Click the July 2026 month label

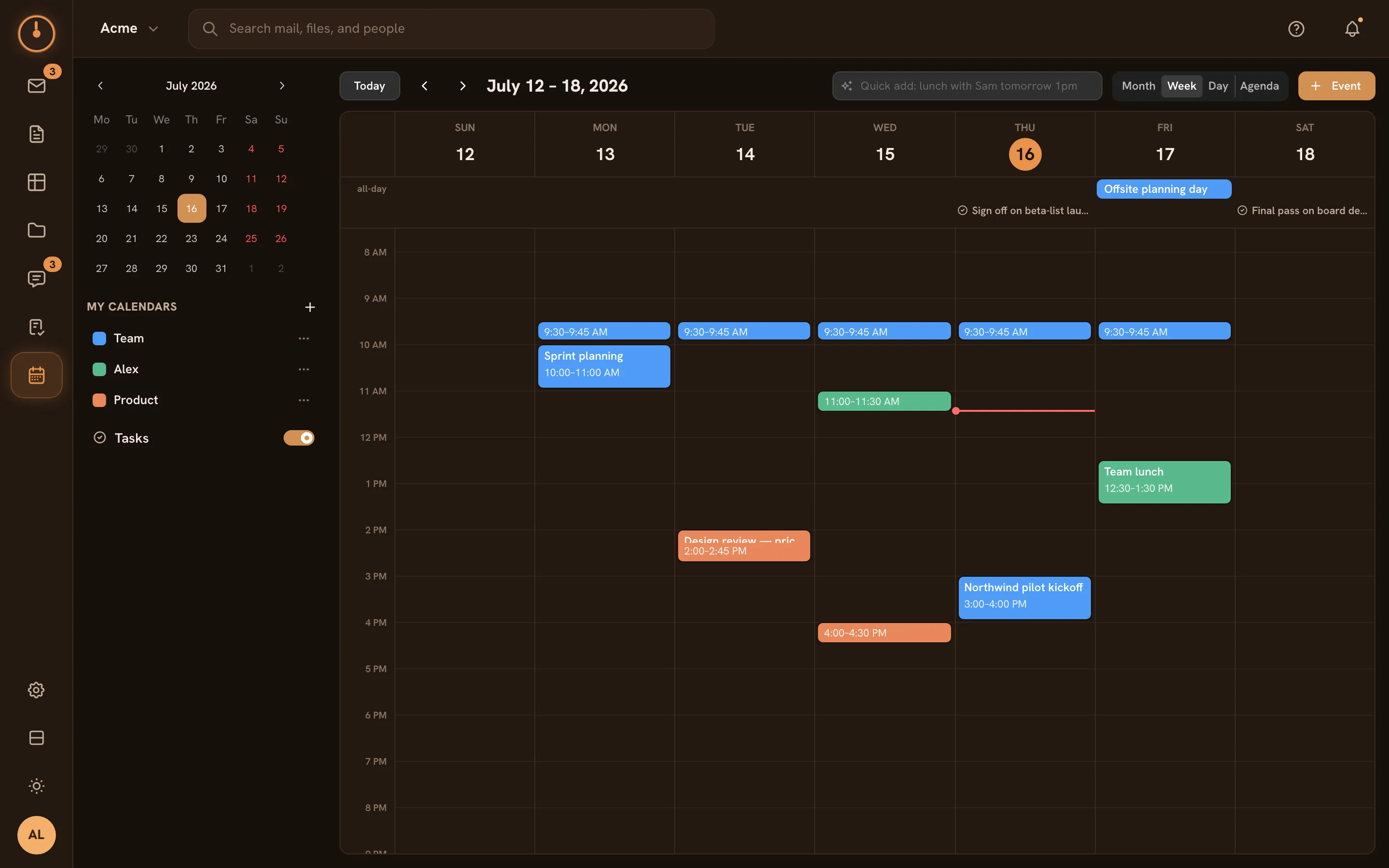(x=191, y=86)
